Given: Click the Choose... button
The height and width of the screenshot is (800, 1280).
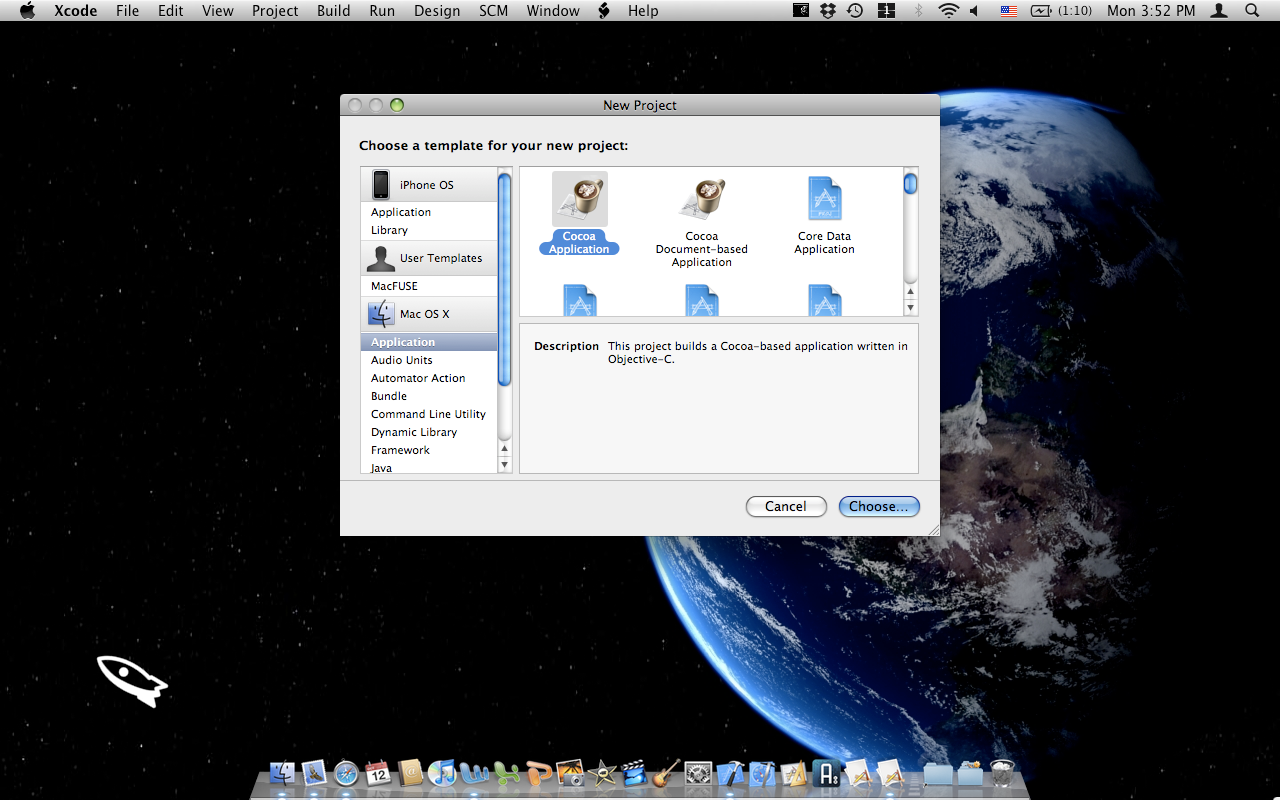Looking at the screenshot, I should 879,506.
